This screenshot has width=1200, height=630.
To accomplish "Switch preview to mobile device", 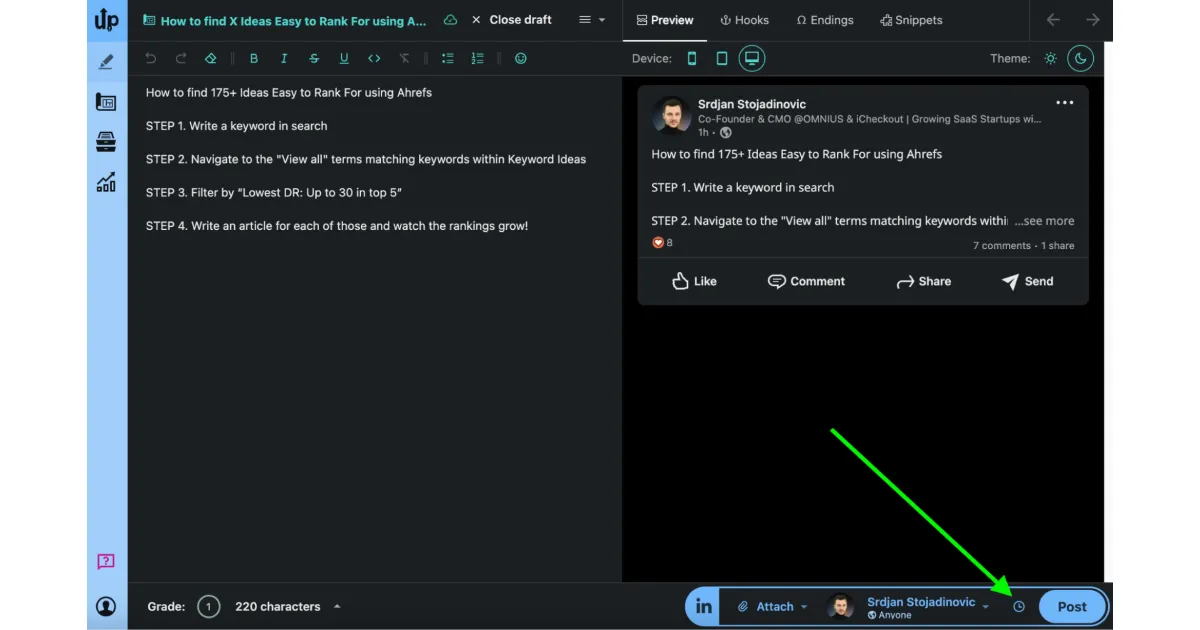I will [692, 59].
